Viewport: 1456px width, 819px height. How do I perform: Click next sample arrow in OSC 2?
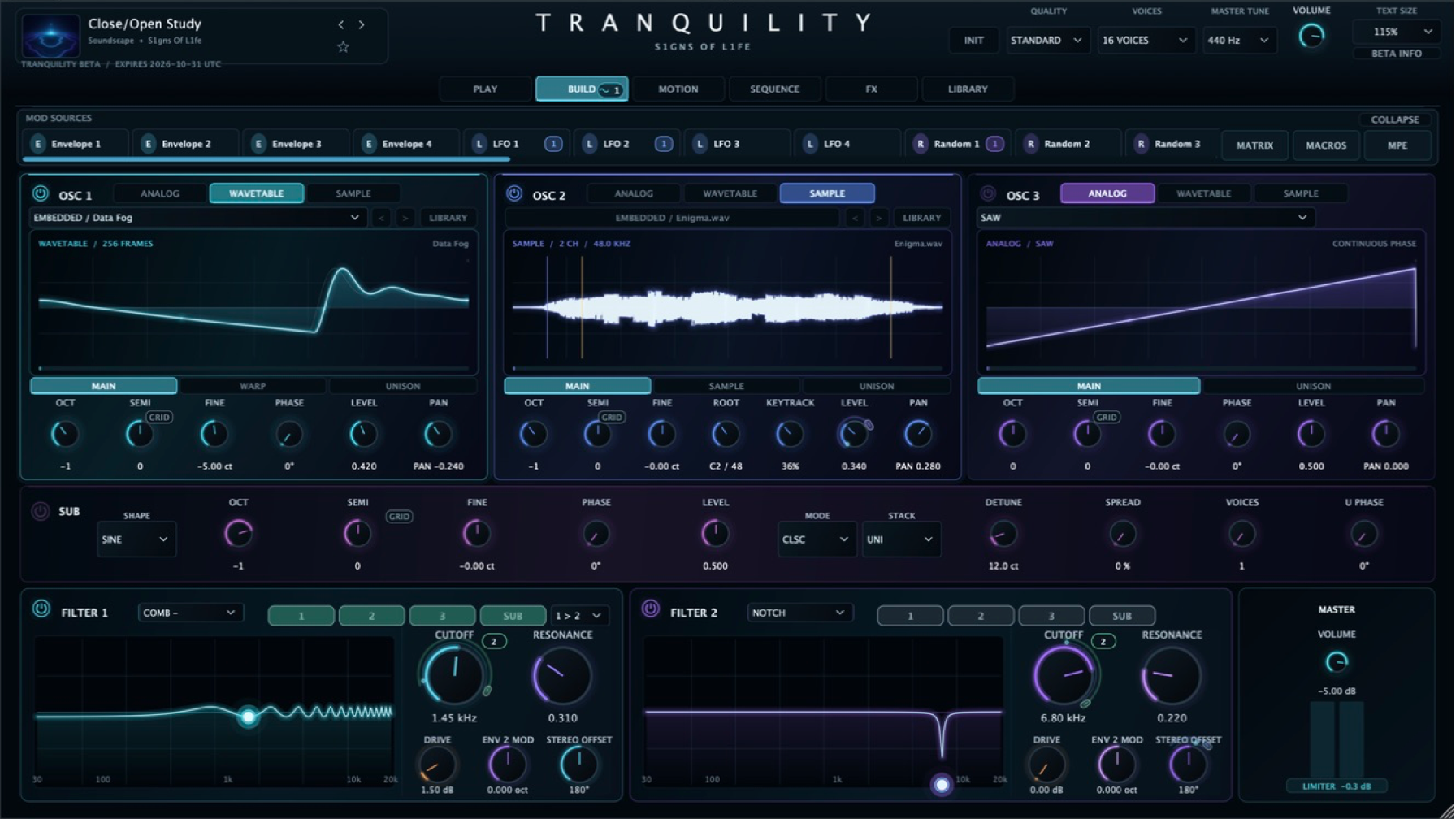click(x=878, y=218)
